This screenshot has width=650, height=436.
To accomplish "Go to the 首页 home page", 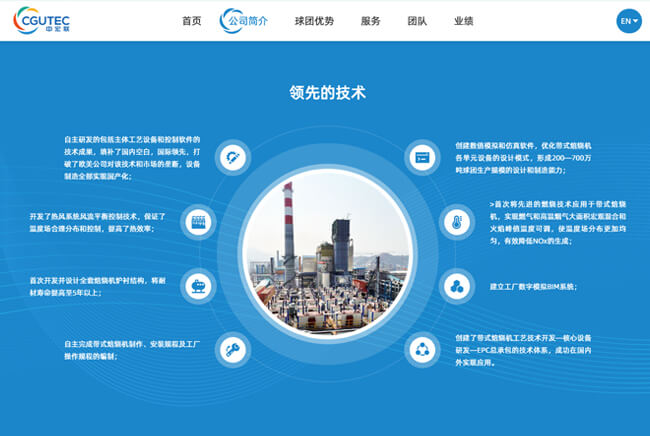I will pos(191,21).
